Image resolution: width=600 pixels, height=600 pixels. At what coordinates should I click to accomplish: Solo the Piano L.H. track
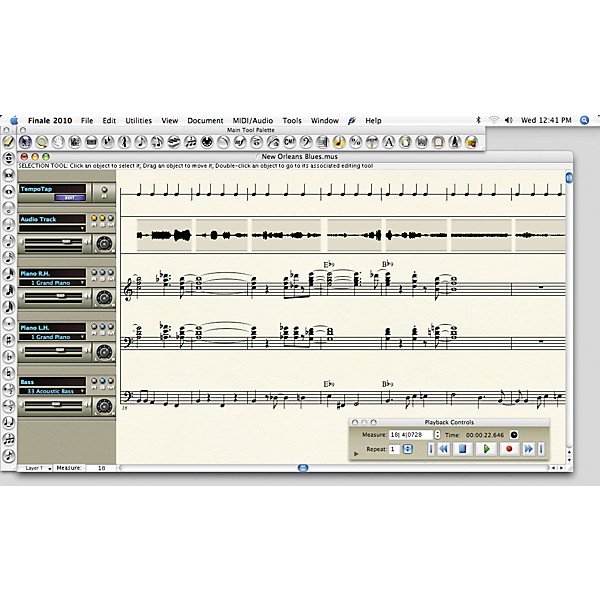coord(102,327)
